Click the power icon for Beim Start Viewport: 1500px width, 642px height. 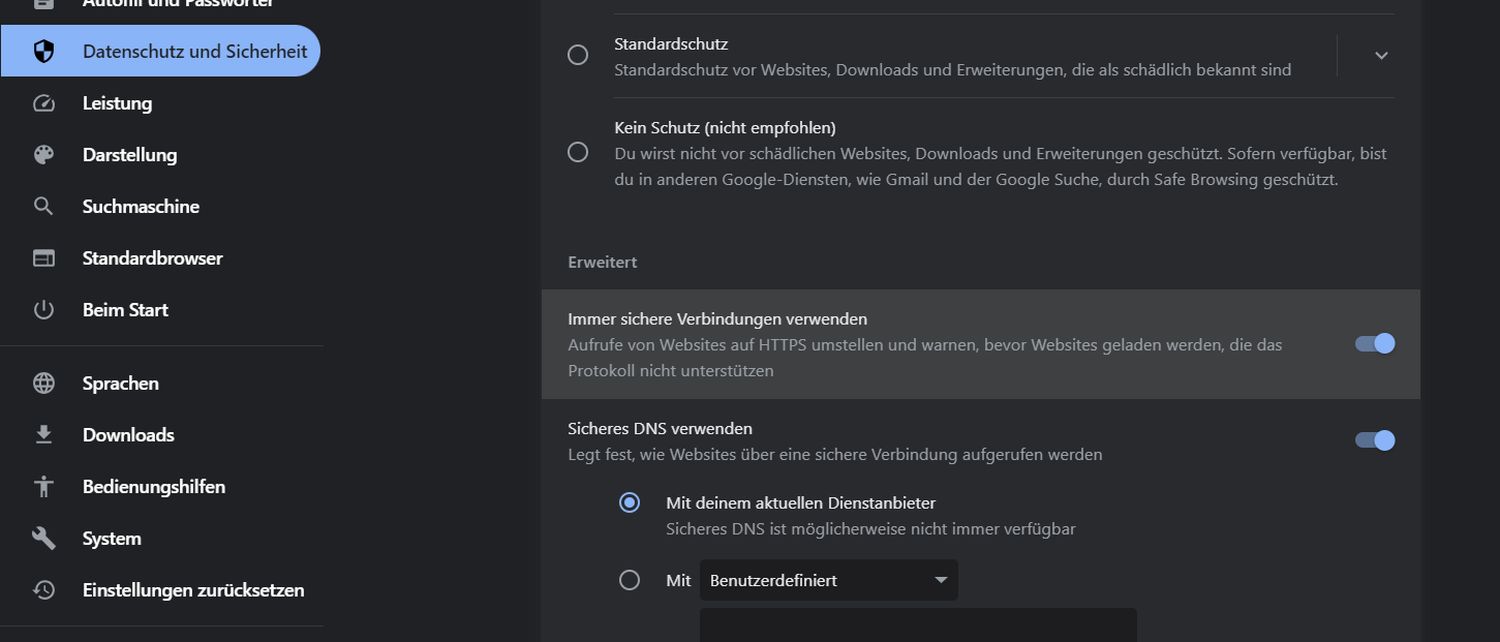coord(44,310)
